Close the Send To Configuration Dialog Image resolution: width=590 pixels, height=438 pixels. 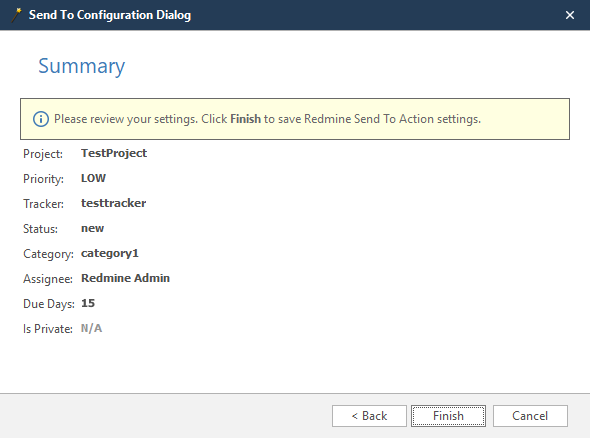pos(570,15)
